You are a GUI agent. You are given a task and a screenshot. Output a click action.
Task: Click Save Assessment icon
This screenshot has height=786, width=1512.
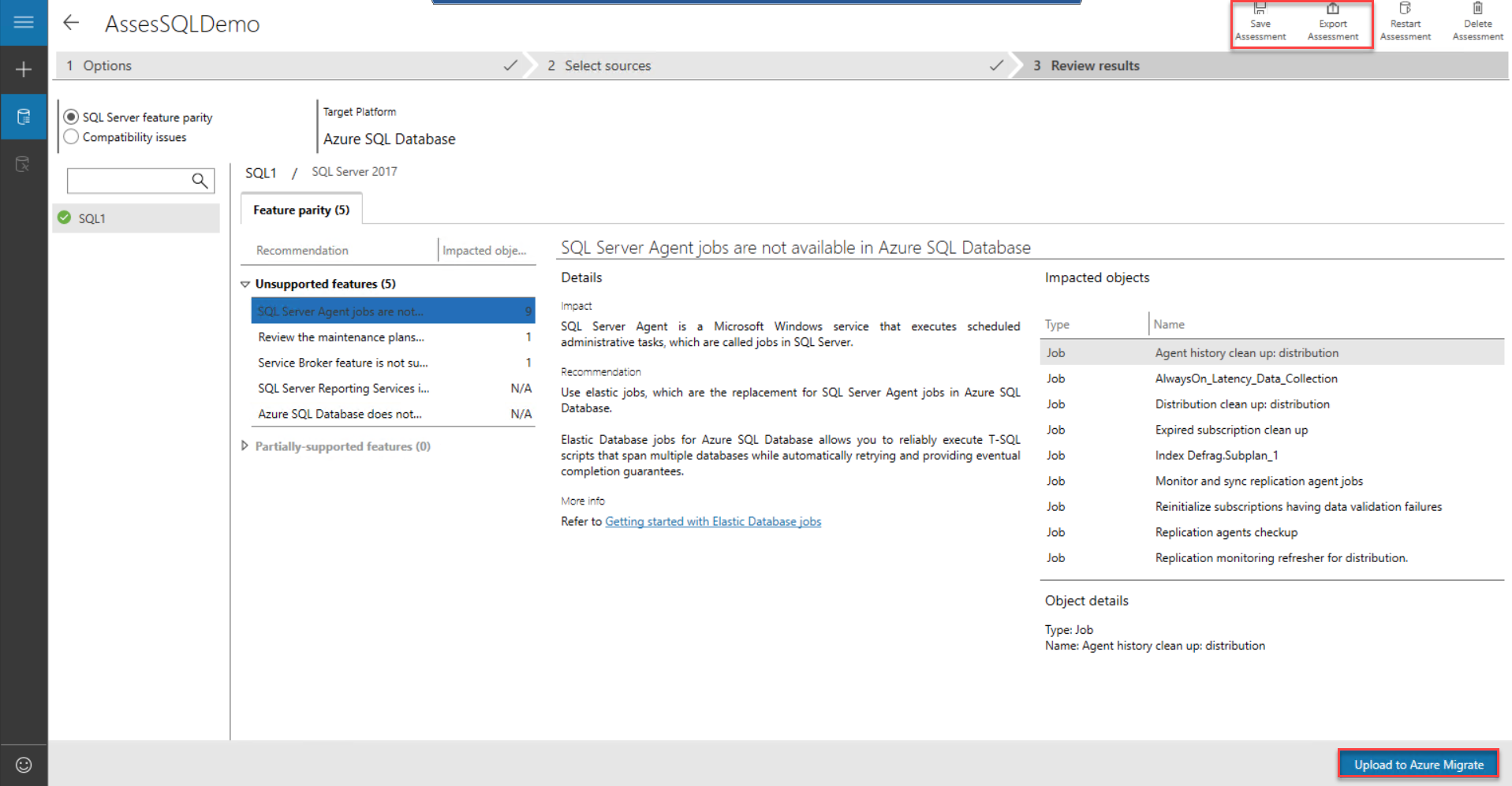tap(1260, 22)
